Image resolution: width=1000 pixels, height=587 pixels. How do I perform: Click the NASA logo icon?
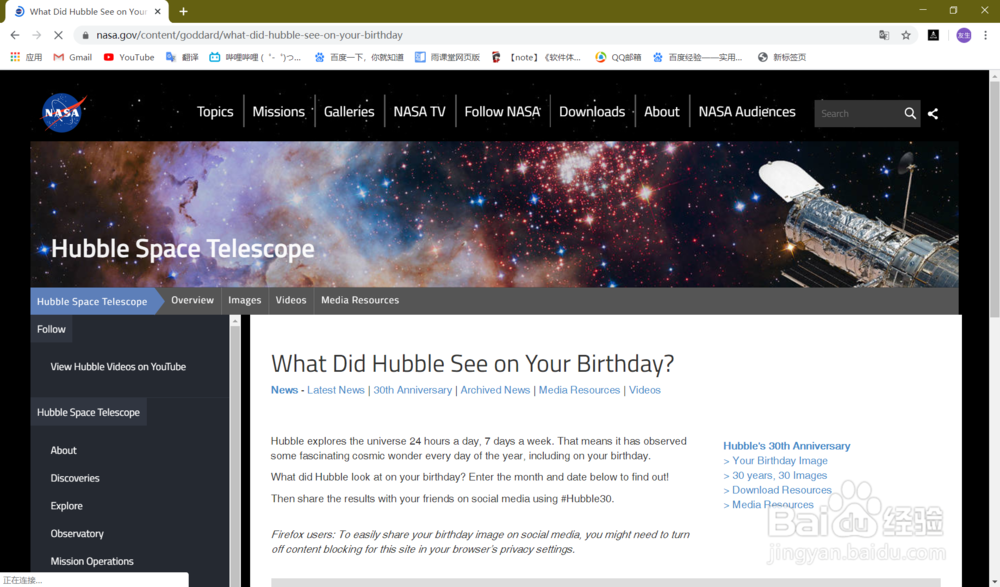63,113
